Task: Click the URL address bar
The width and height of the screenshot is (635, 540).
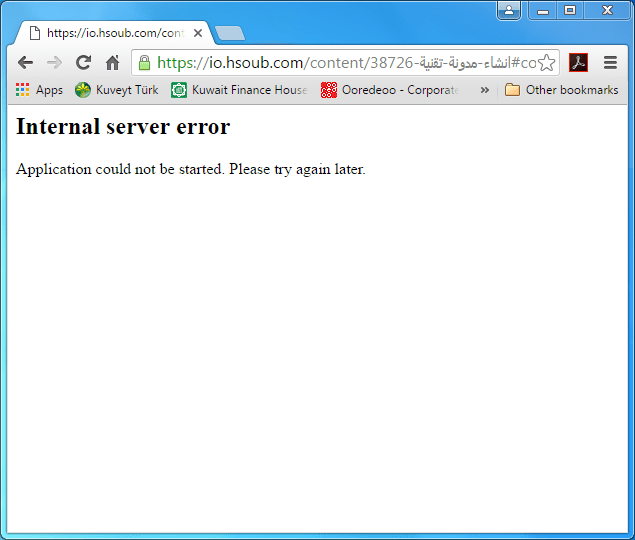Action: tap(344, 63)
